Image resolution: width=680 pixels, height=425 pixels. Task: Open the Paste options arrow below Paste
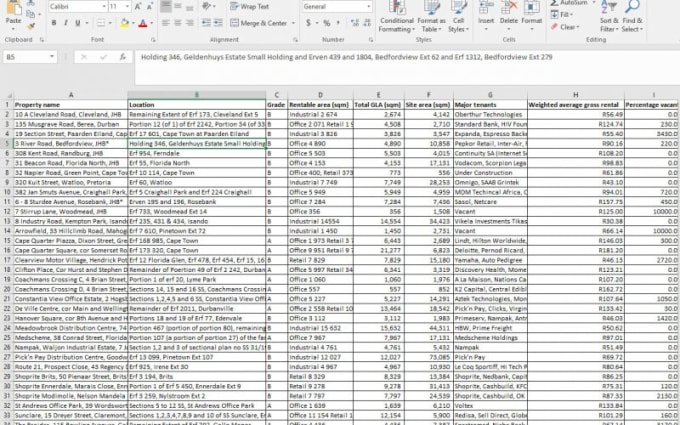(13, 29)
